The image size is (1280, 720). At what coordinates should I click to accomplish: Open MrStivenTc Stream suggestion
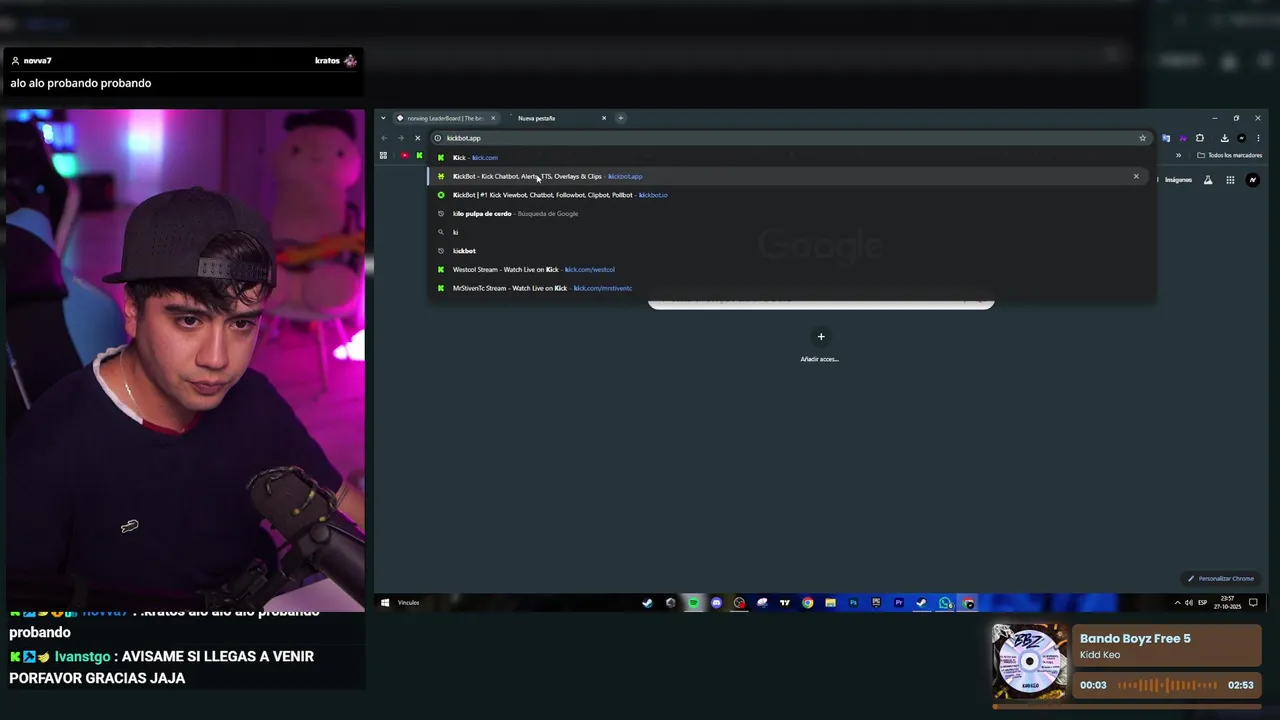tap(791, 288)
